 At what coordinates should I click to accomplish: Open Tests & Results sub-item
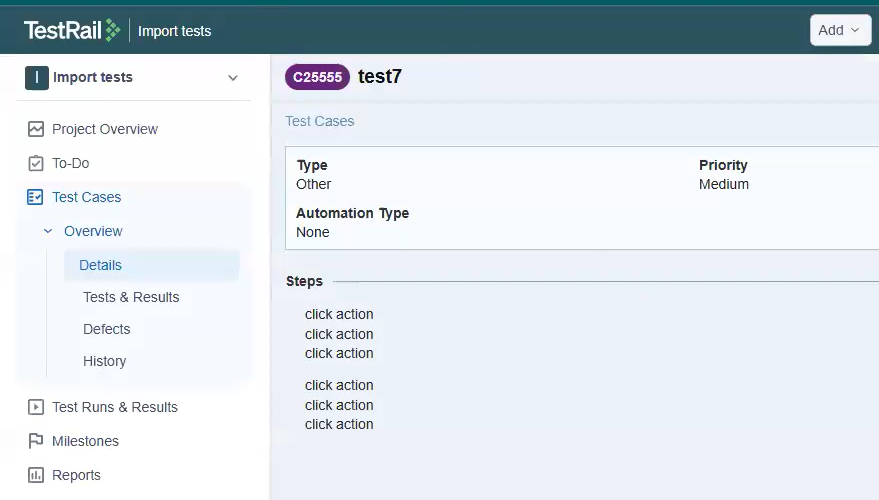coord(131,297)
